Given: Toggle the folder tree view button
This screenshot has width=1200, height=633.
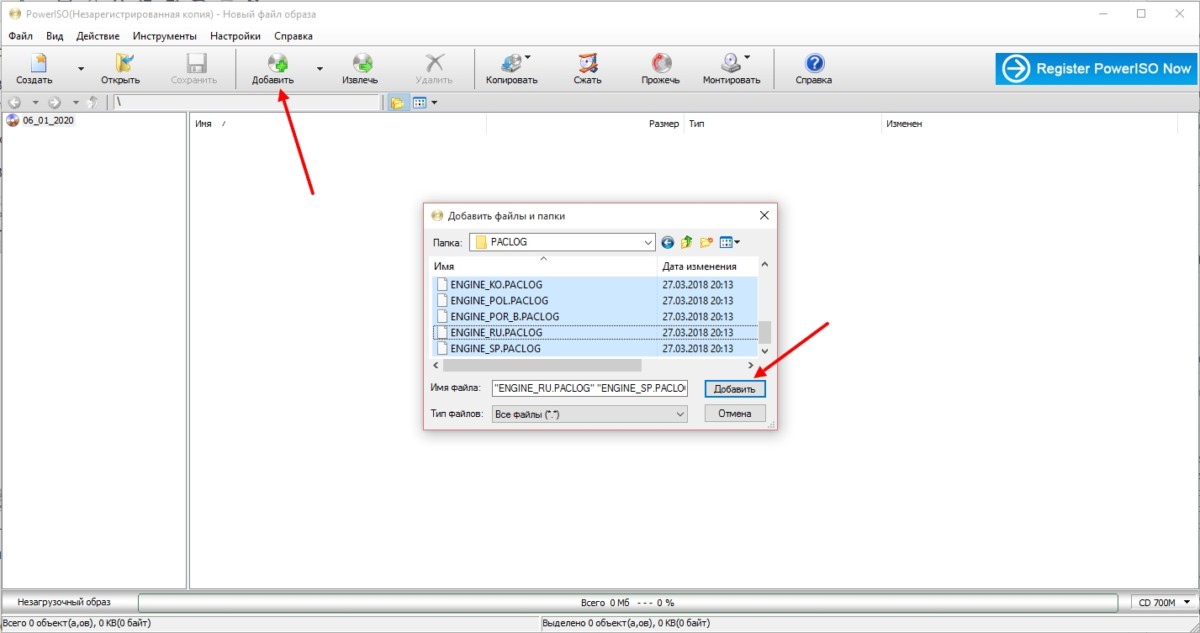Looking at the screenshot, I should click(397, 102).
